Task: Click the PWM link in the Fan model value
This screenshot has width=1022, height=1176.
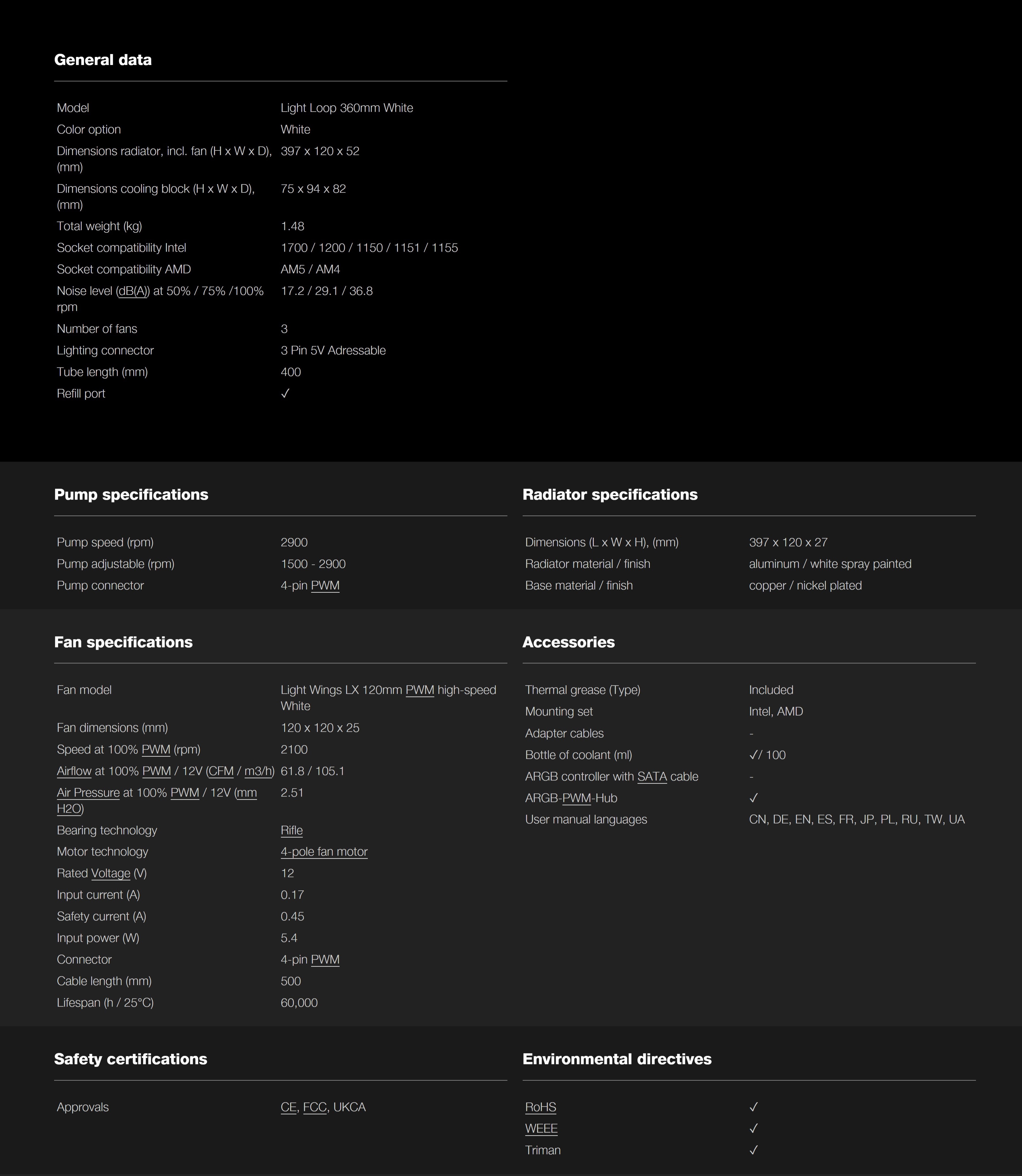Action: 420,690
